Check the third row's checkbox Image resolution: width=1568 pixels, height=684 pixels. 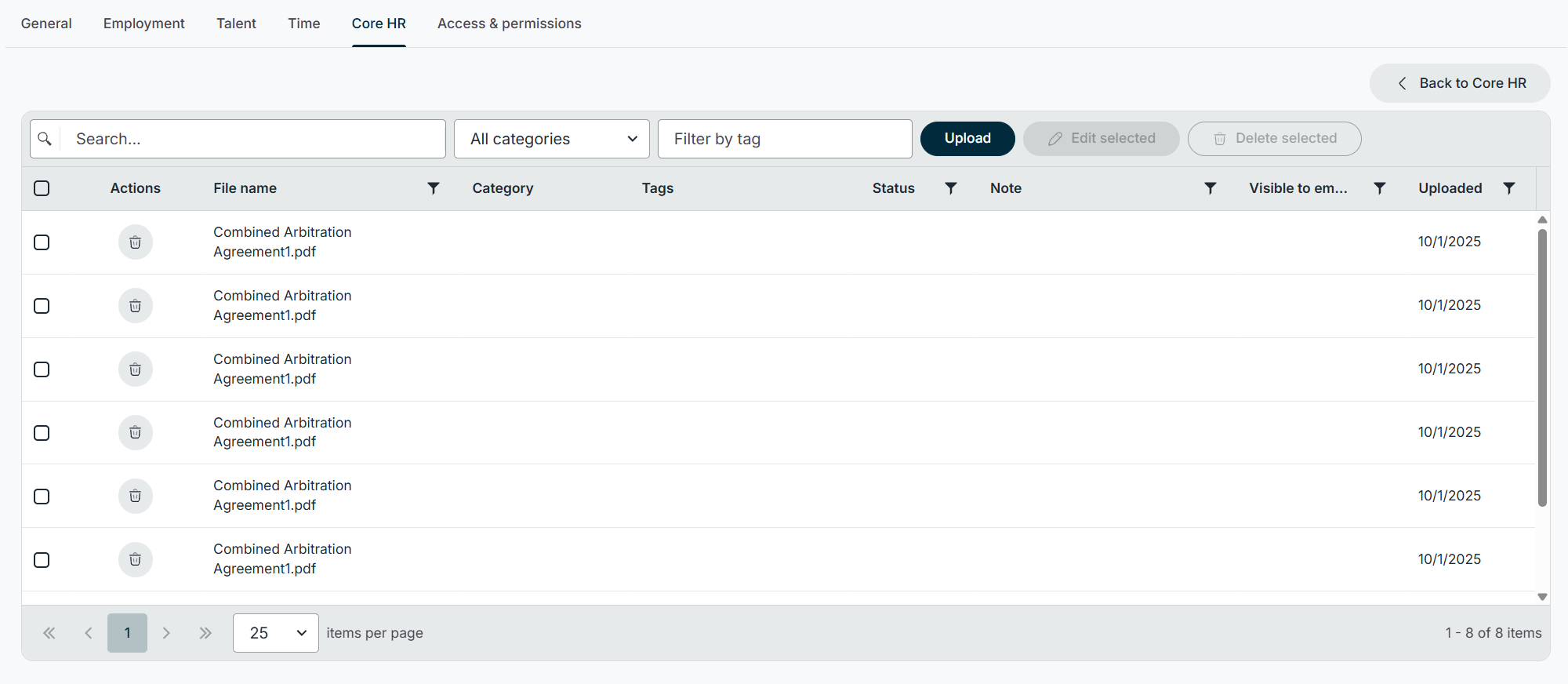pyautogui.click(x=42, y=369)
